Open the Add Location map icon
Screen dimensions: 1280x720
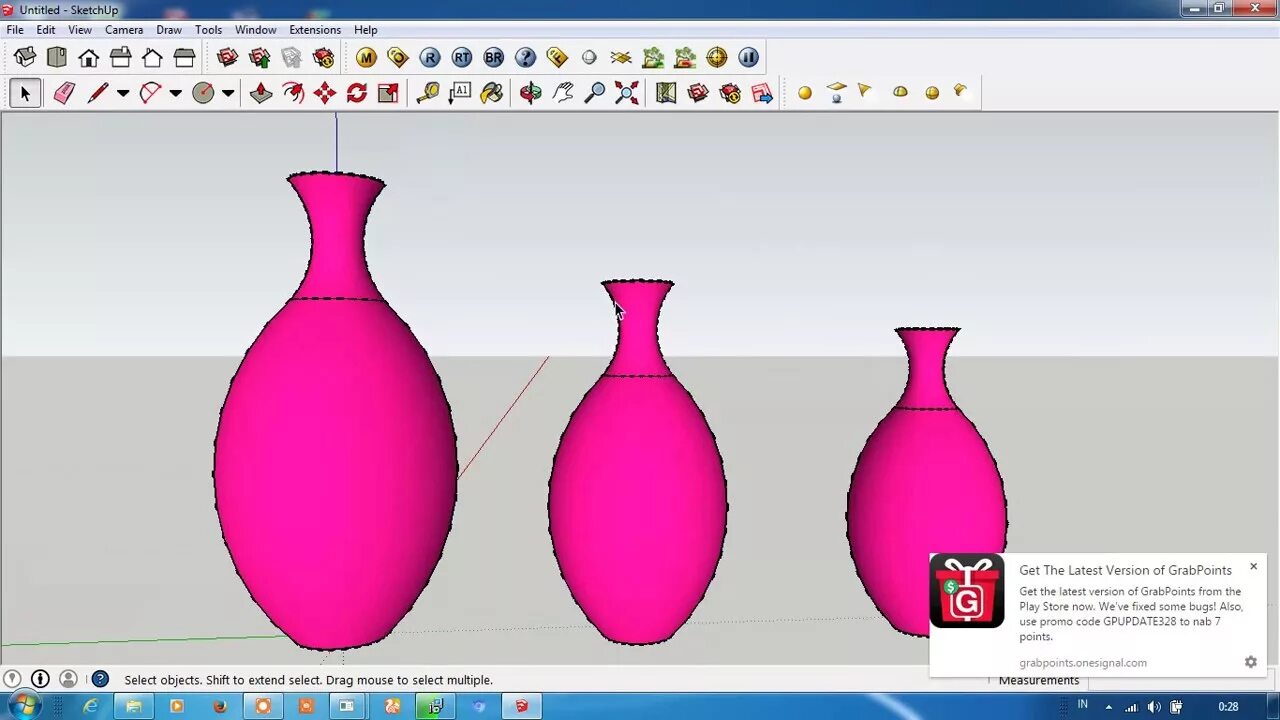(x=666, y=93)
